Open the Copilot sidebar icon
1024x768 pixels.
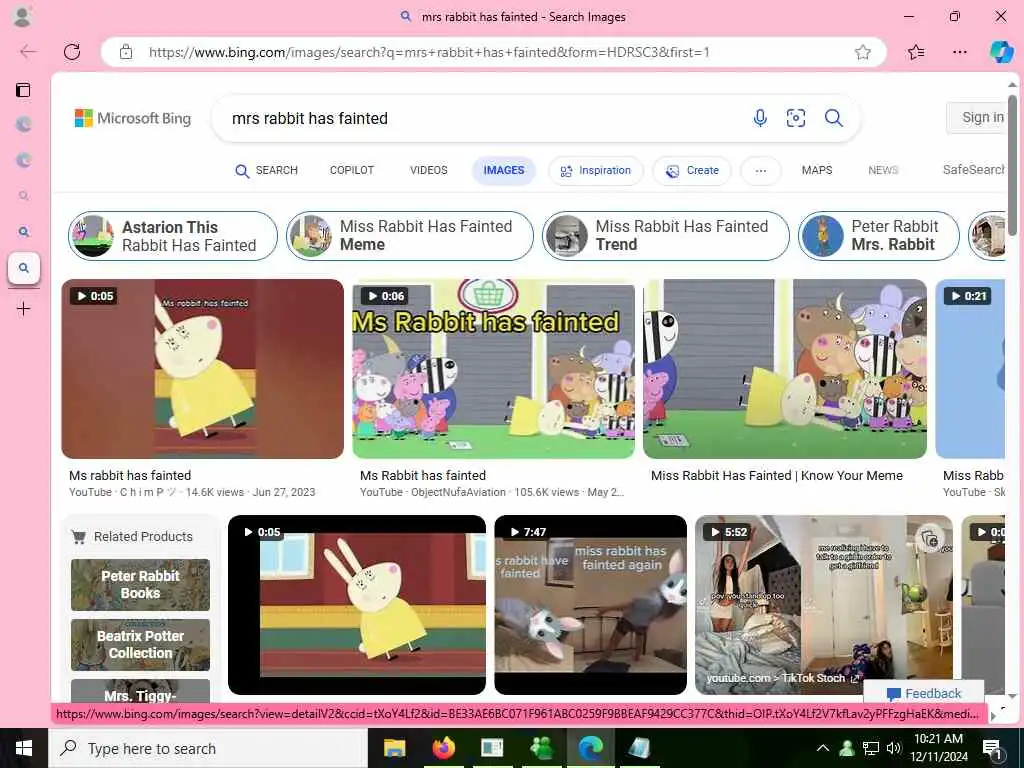point(1000,52)
